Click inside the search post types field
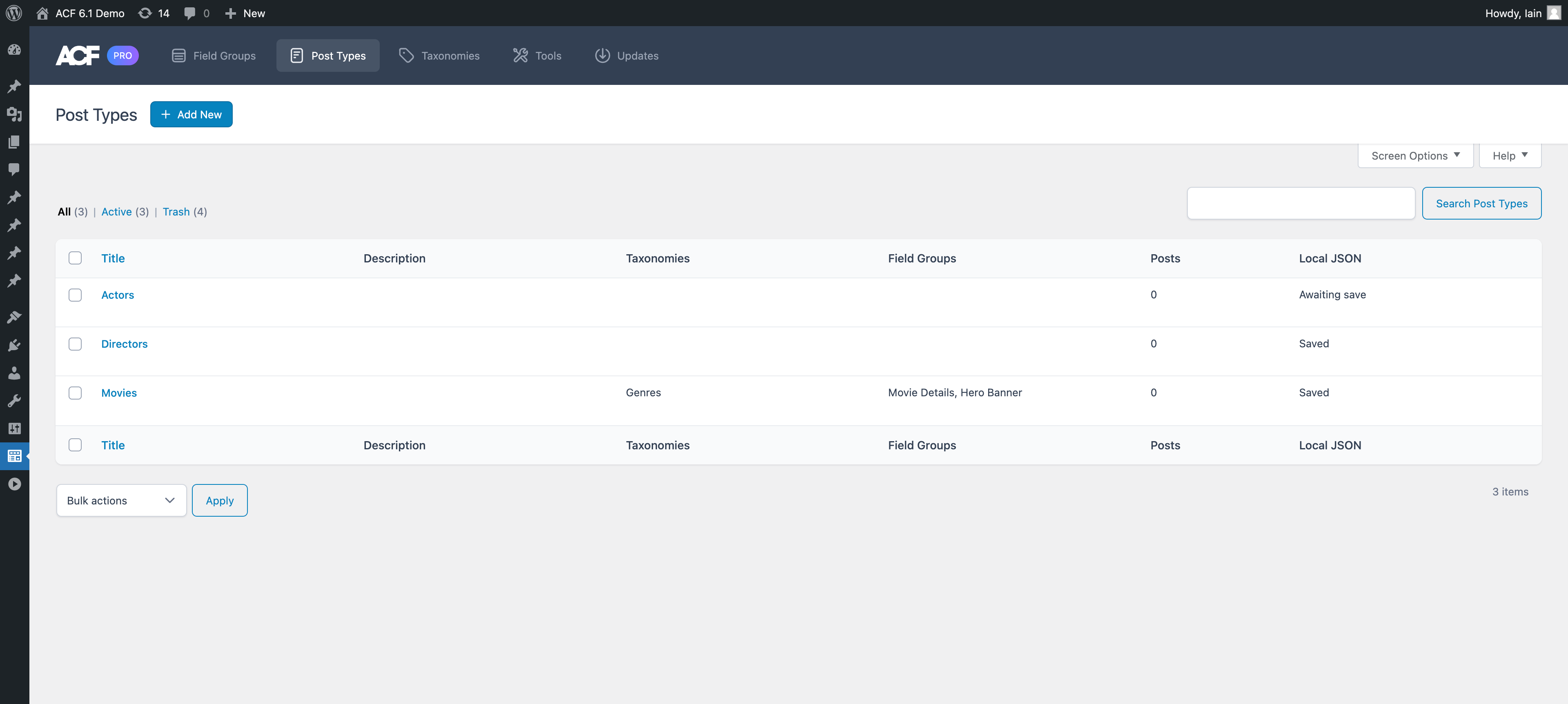Image resolution: width=1568 pixels, height=704 pixels. tap(1300, 202)
